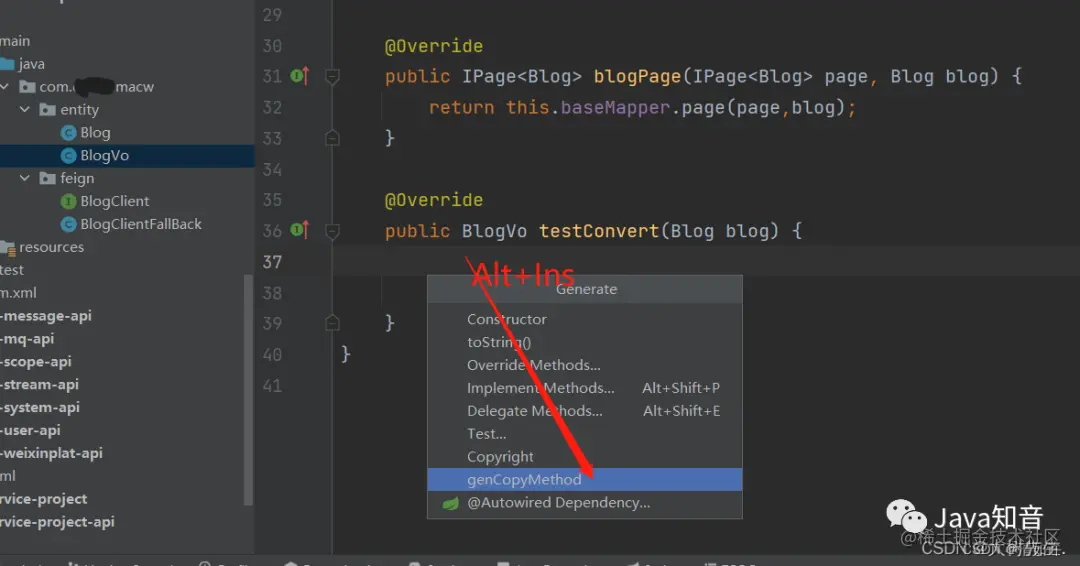Image resolution: width=1080 pixels, height=566 pixels.
Task: Select the scope-api module in tree
Action: tap(36, 361)
